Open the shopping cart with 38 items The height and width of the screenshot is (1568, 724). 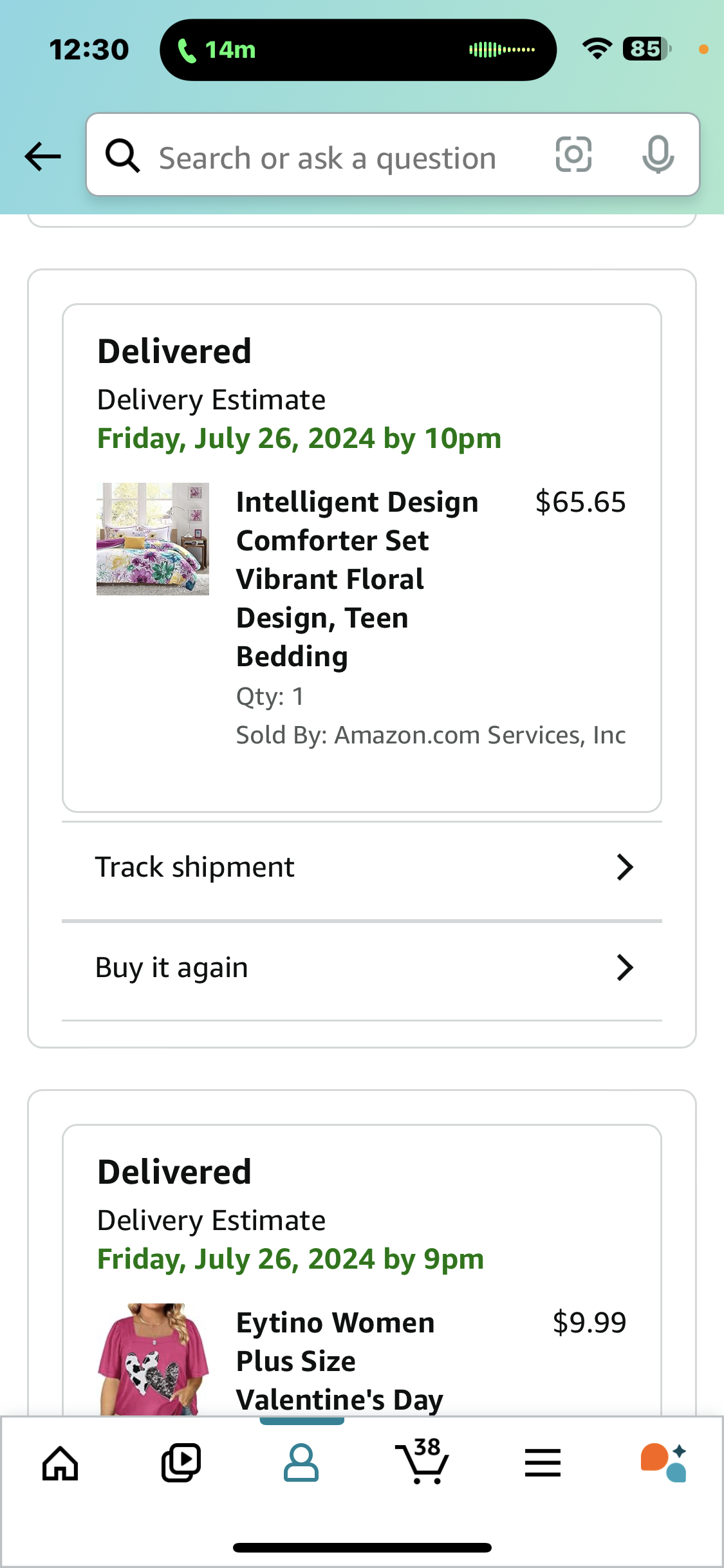coord(422,1461)
